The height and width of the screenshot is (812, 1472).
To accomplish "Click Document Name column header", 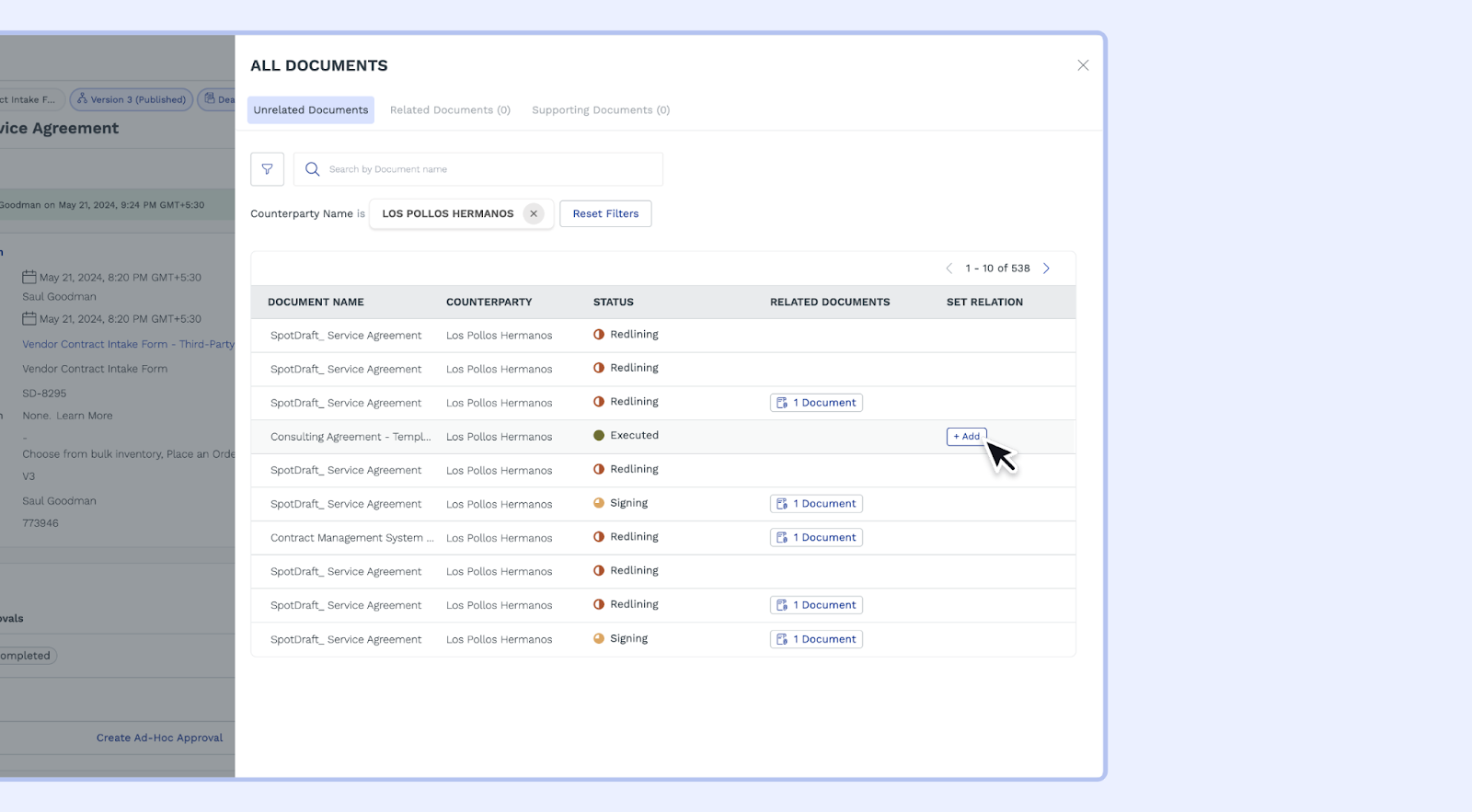I will (316, 302).
